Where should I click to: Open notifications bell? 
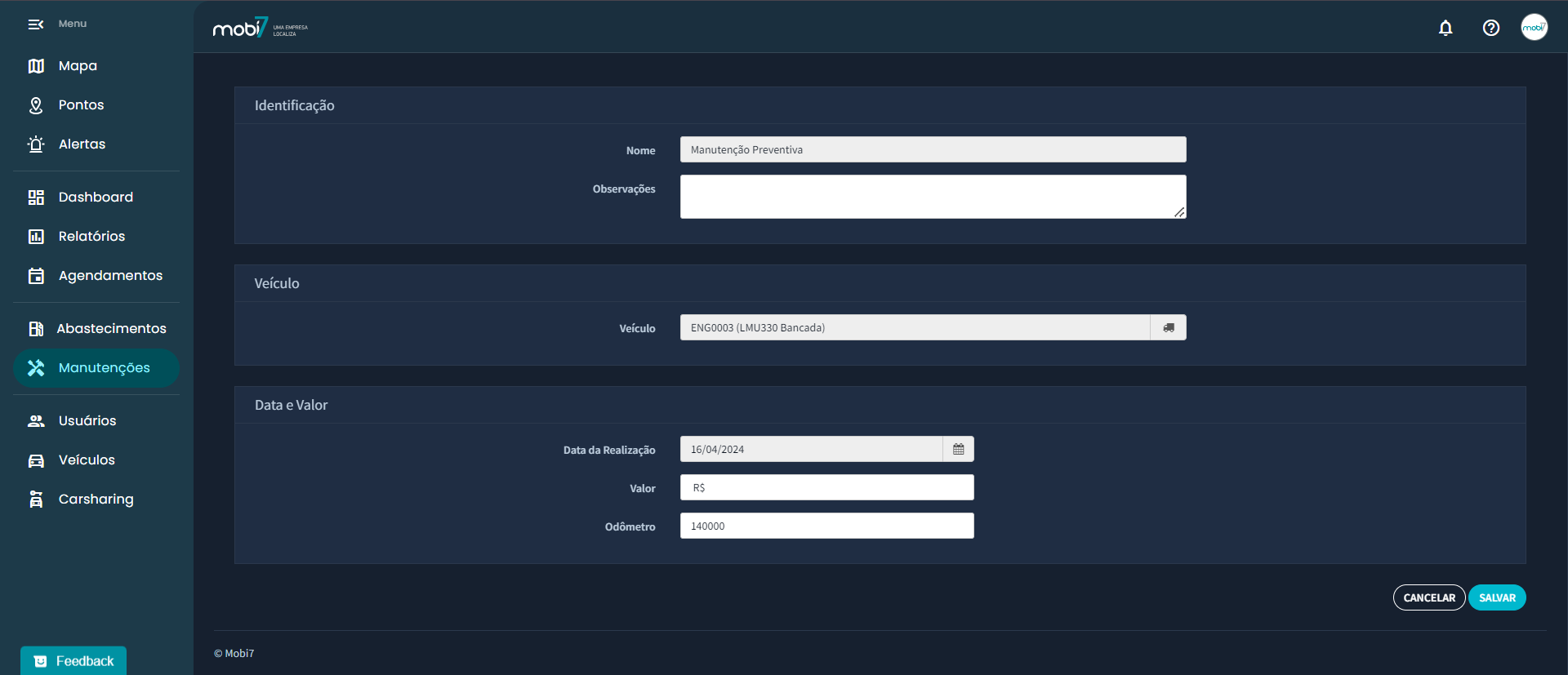(x=1445, y=28)
